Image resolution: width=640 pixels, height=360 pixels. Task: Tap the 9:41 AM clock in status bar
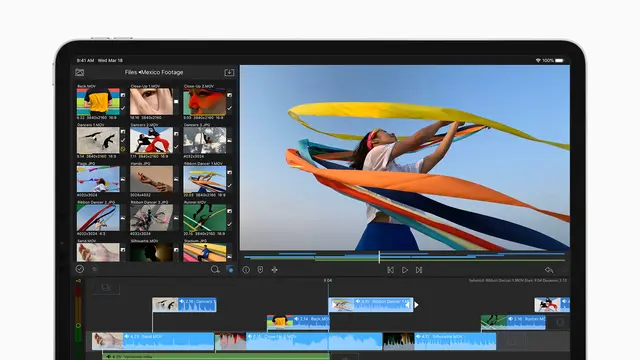(85, 60)
